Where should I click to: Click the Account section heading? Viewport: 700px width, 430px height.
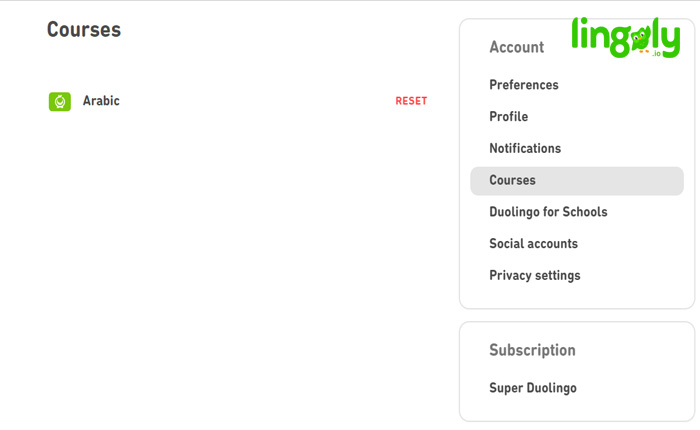click(x=517, y=47)
